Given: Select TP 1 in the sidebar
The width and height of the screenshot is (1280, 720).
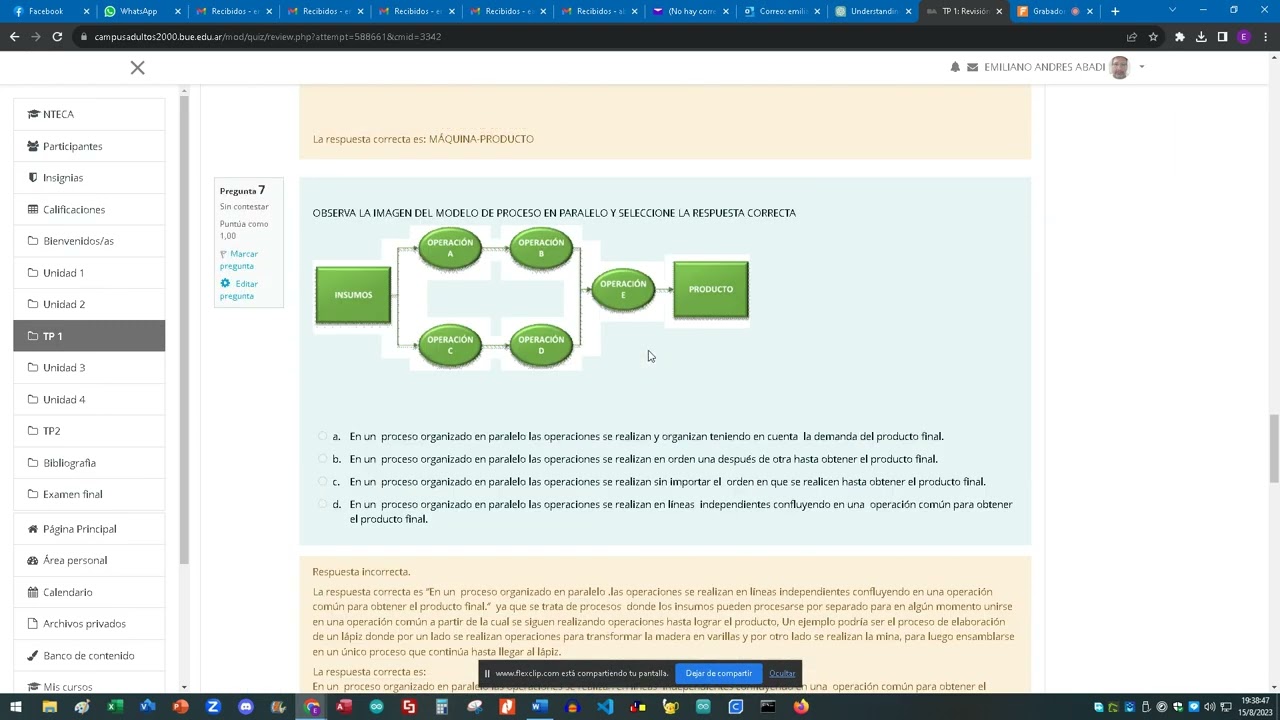Looking at the screenshot, I should [x=89, y=336].
